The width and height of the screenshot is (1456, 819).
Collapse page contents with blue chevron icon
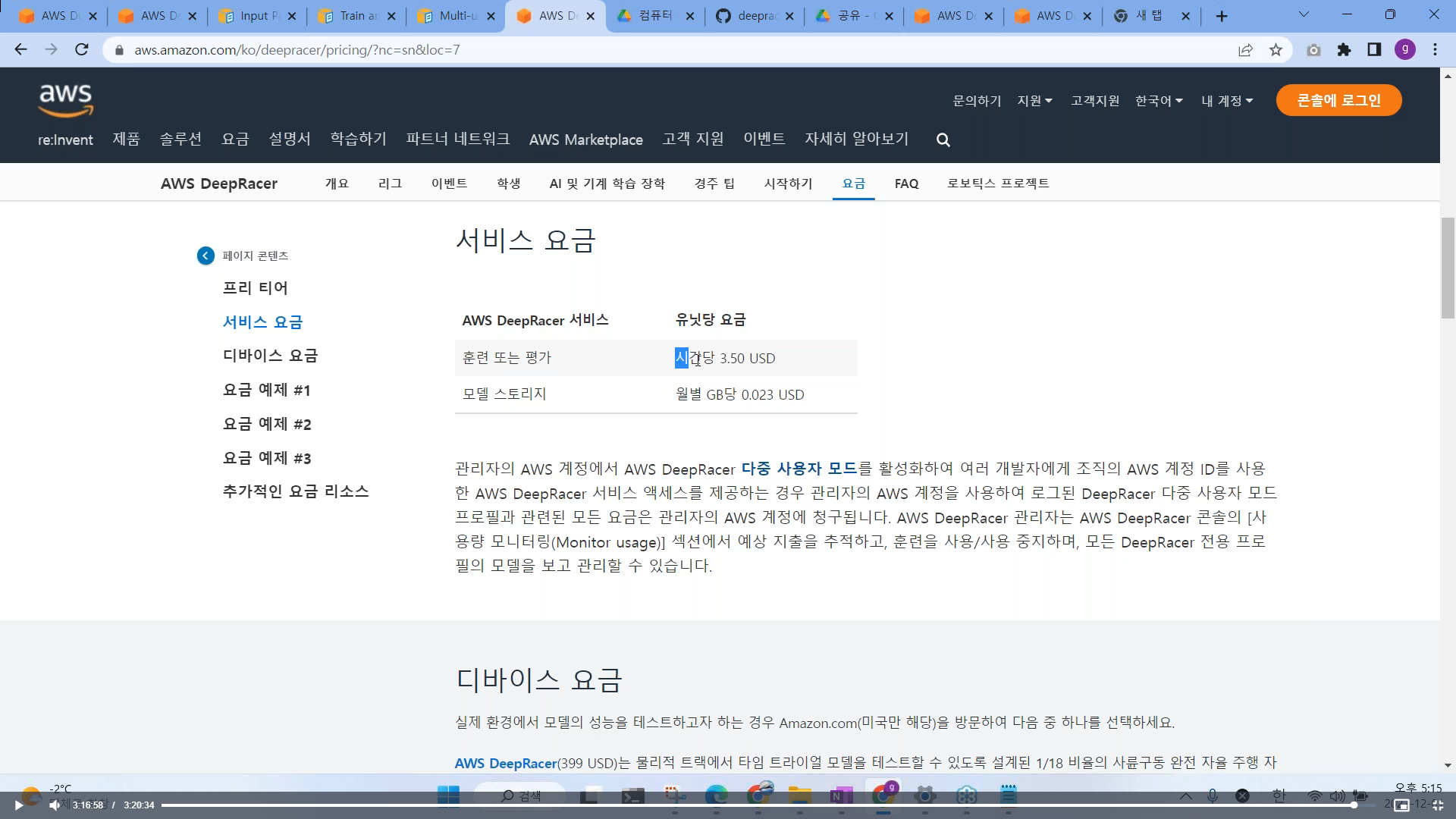click(206, 256)
